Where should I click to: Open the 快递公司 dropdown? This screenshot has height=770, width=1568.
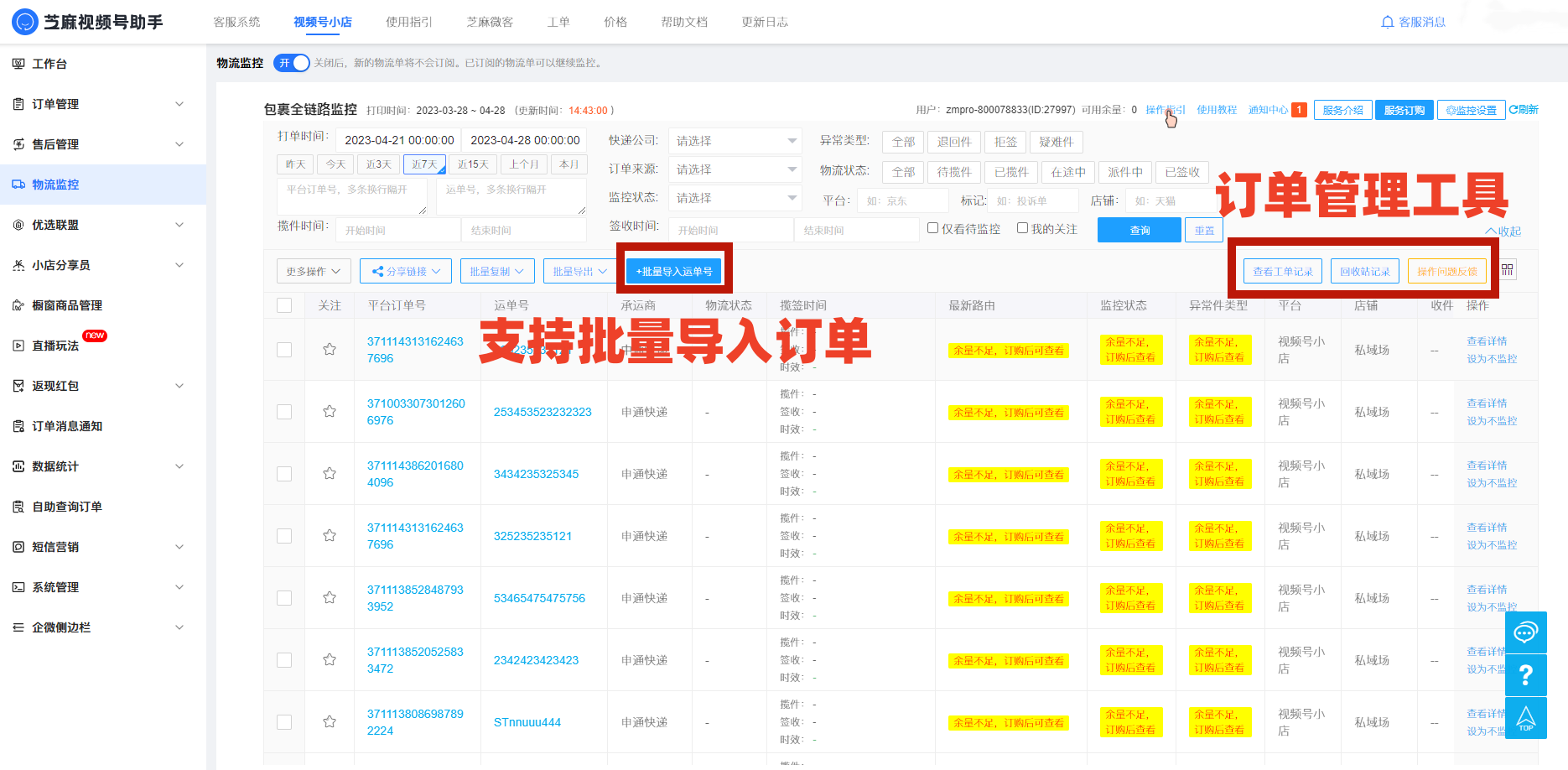[735, 141]
